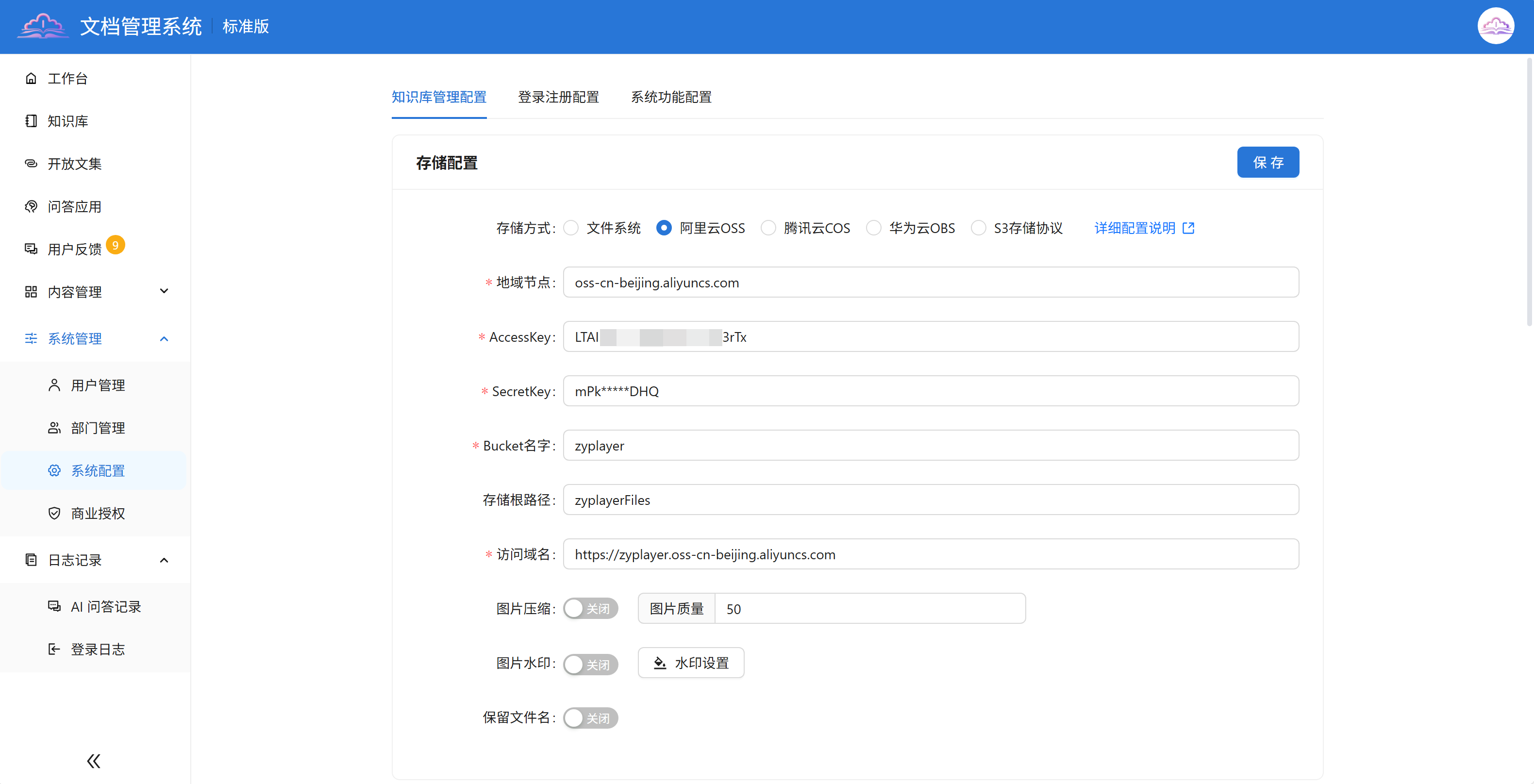Screen dimensions: 1534x784
Task: Toggle the 图片压缩 switch
Action: click(x=590, y=608)
